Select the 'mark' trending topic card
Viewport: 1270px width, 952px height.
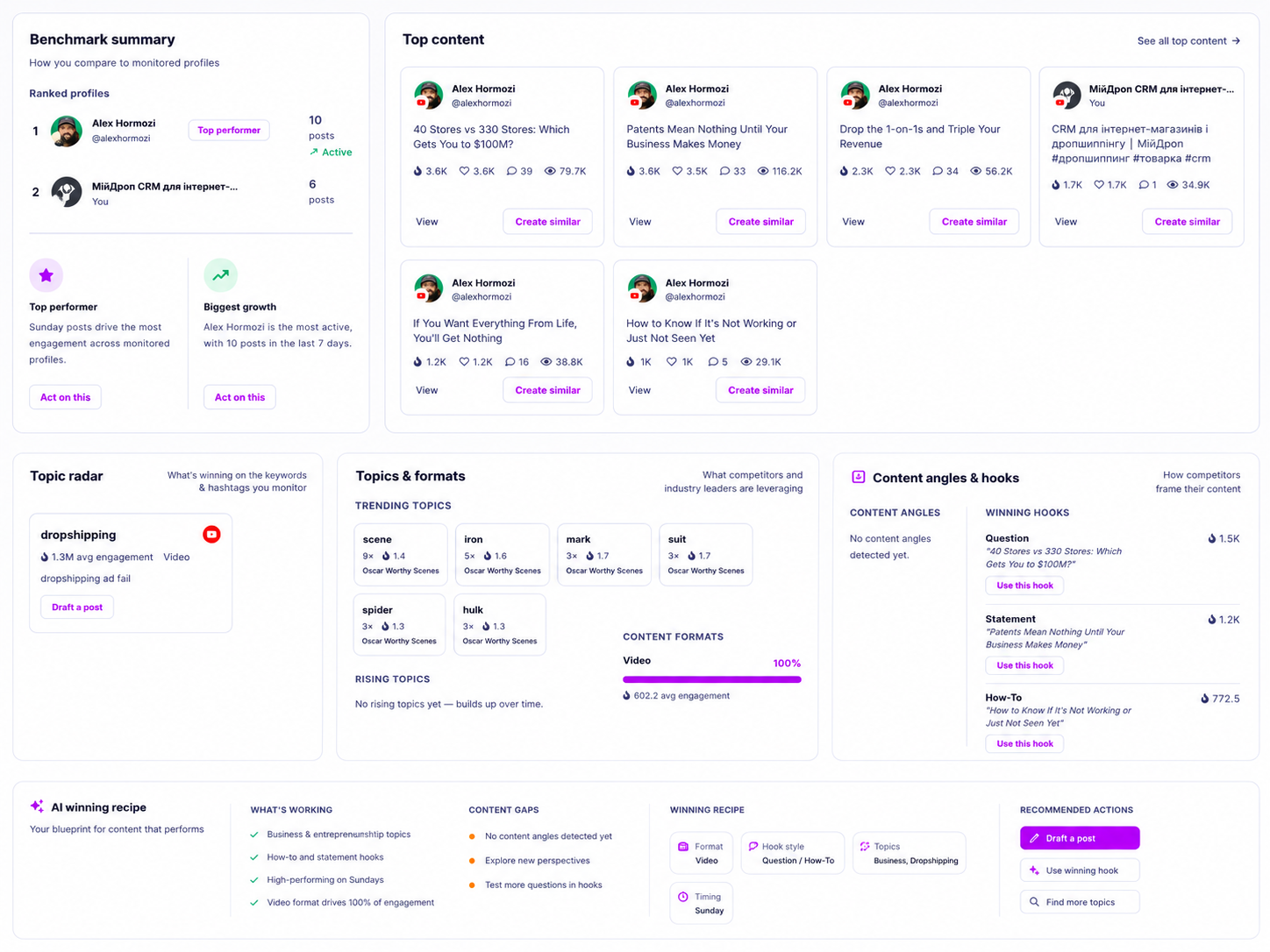[604, 555]
